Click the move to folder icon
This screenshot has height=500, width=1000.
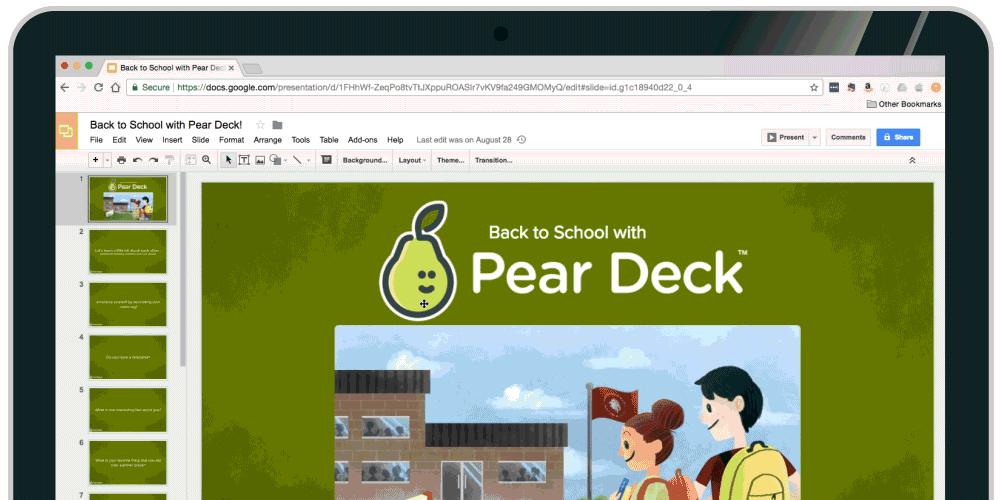click(277, 124)
